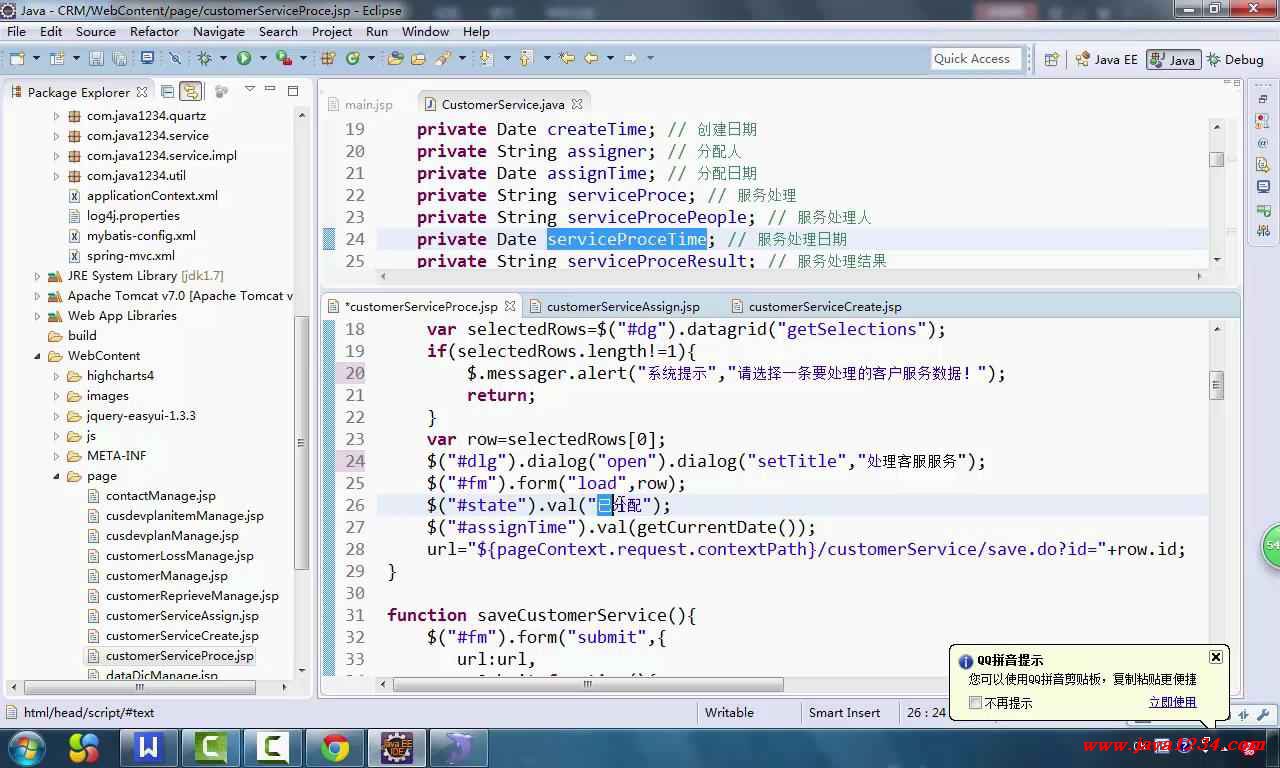Click the Restore icon atop right trim
The image size is (1280, 768).
point(1263,100)
